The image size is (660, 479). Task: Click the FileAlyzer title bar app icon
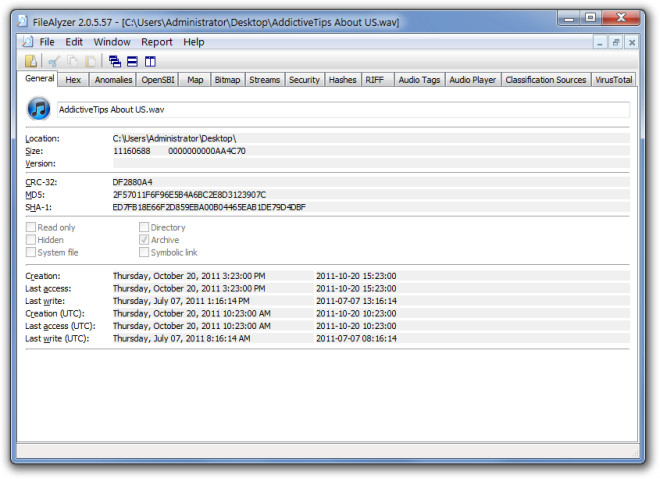pos(23,21)
